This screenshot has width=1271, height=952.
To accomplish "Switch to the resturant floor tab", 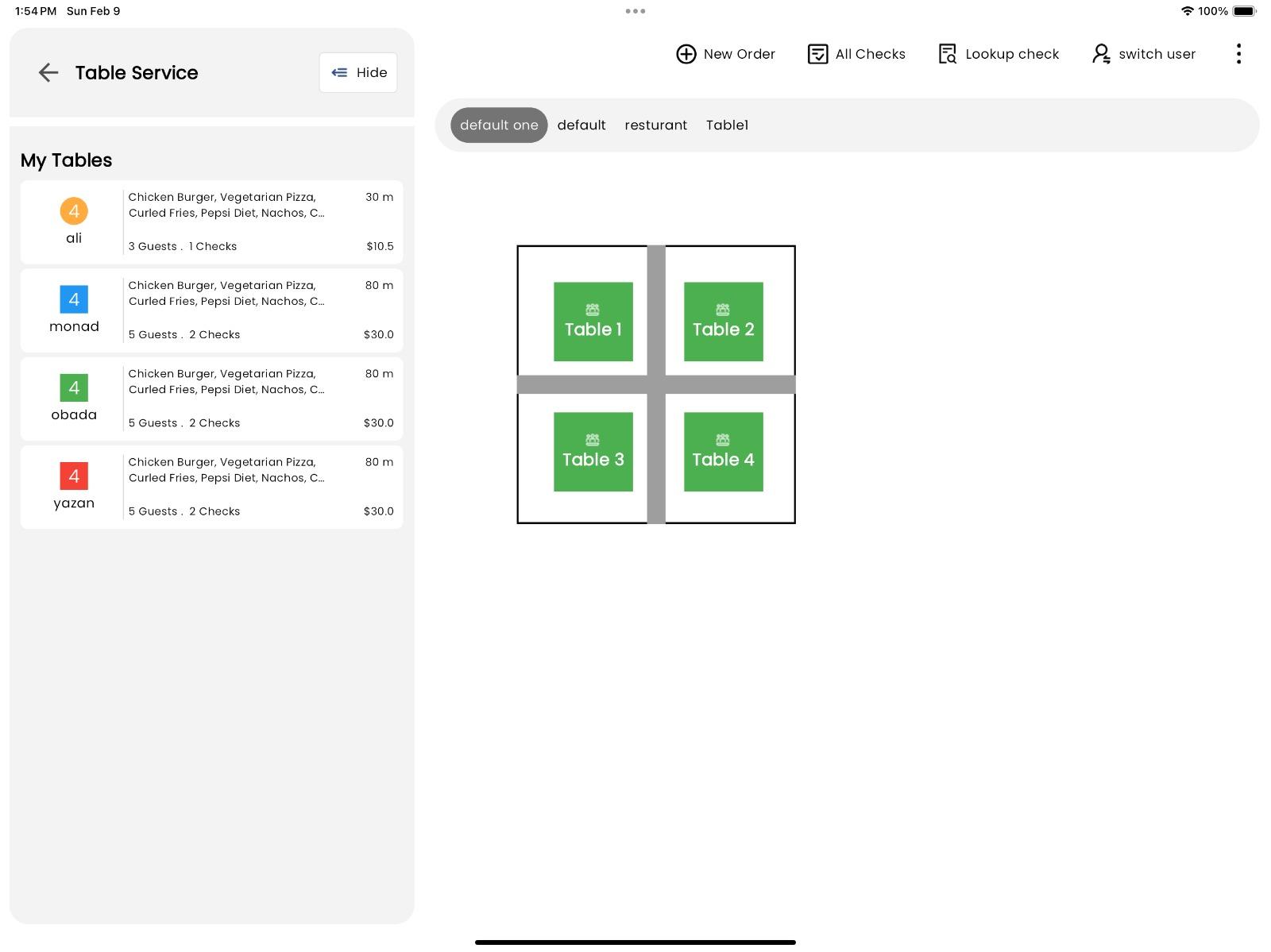I will pos(655,125).
